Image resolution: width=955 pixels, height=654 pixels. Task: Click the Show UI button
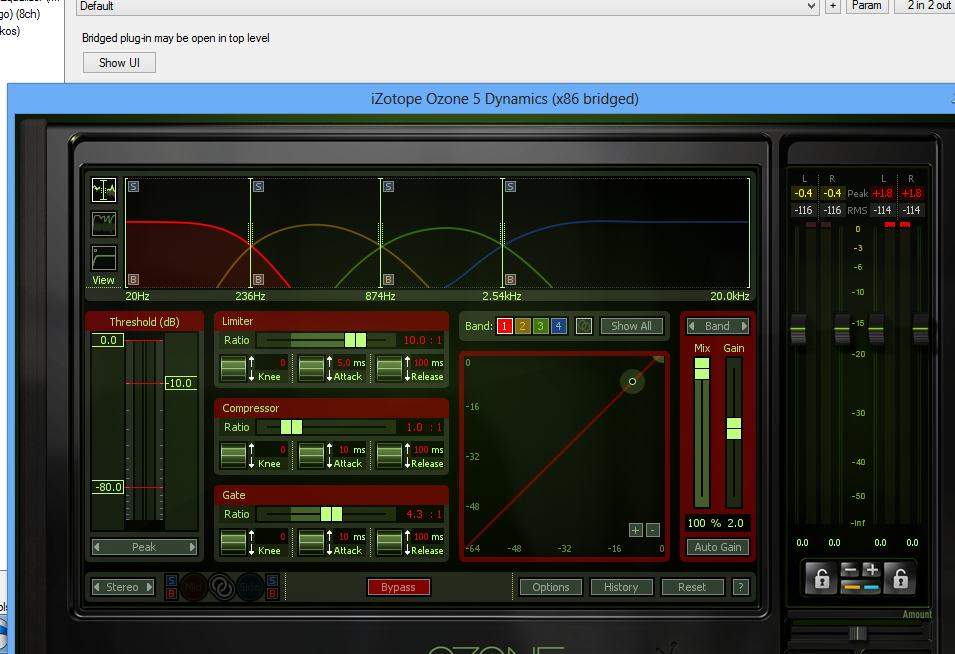pos(119,62)
